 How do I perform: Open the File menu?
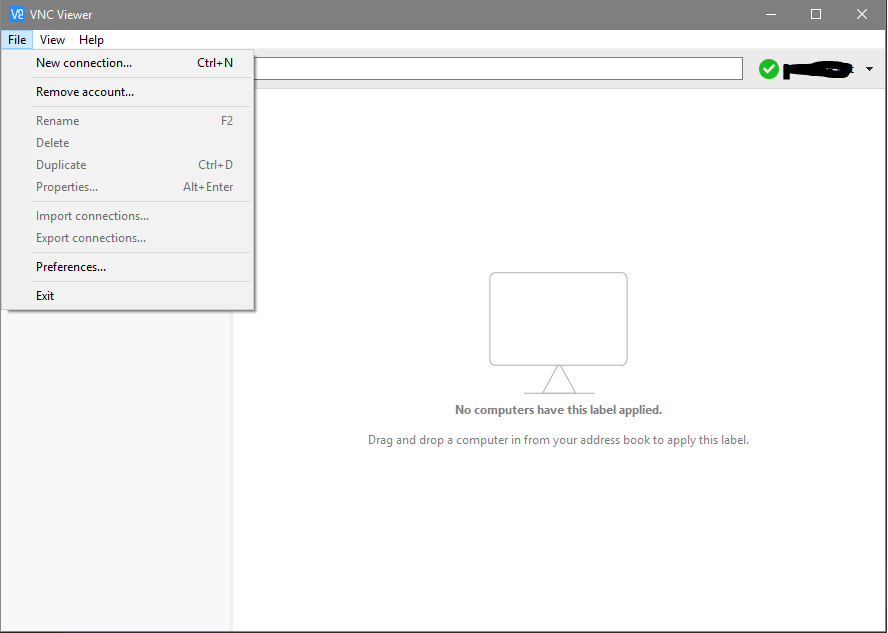(x=17, y=40)
